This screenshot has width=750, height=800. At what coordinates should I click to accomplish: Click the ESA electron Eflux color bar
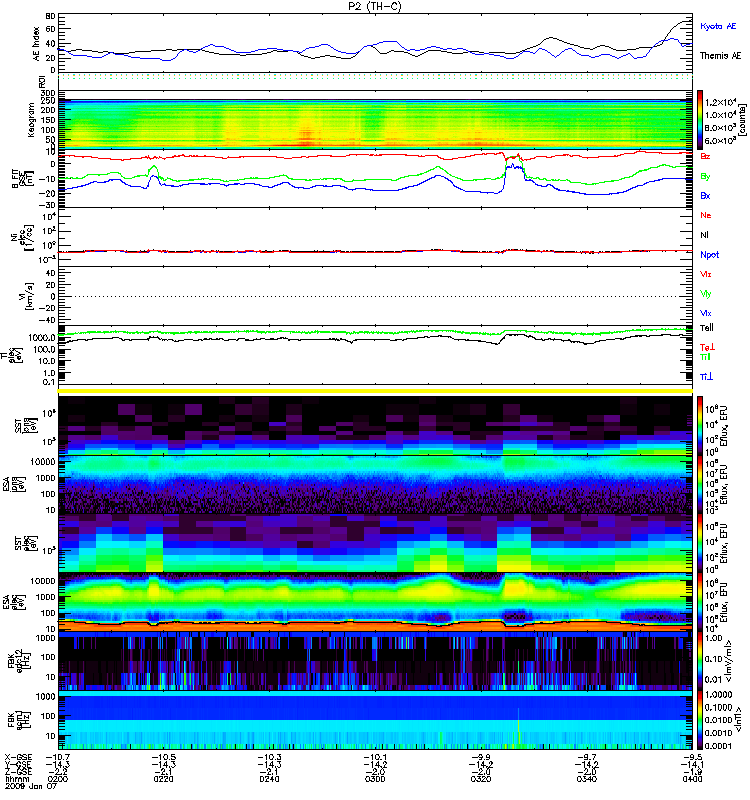coord(700,603)
